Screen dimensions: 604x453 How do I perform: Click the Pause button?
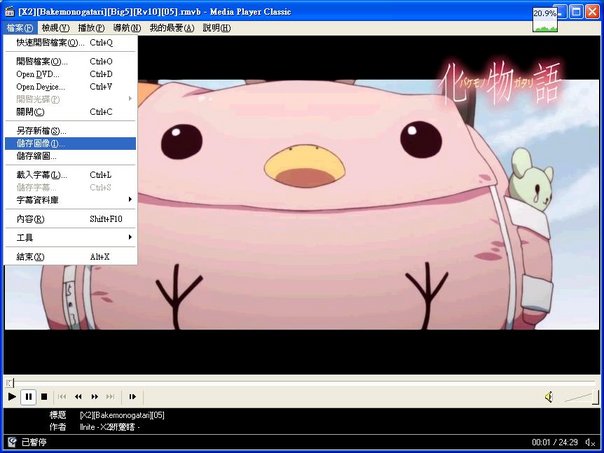tap(29, 396)
